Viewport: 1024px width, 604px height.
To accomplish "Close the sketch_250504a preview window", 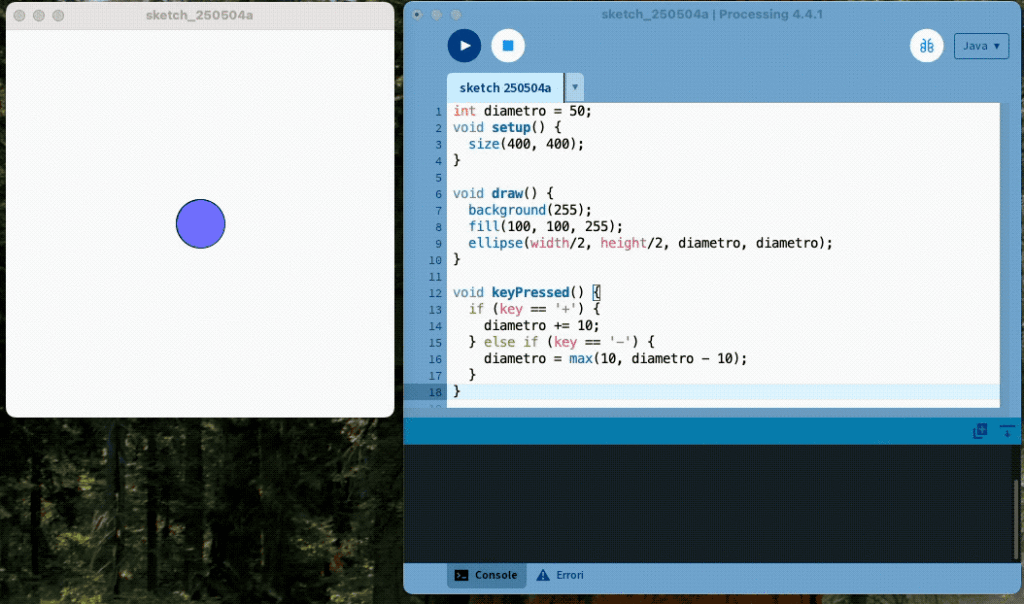I will click(20, 16).
